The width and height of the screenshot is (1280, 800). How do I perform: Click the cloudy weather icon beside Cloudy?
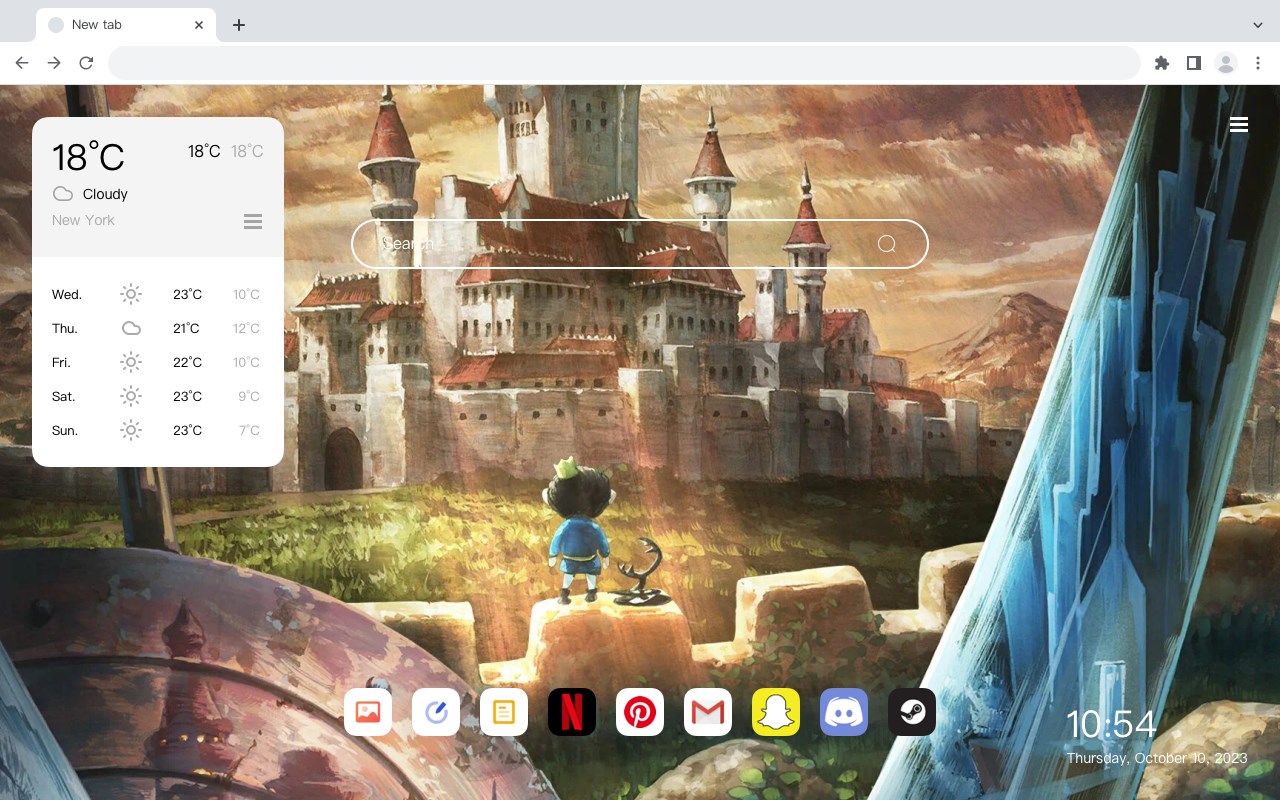pos(63,194)
